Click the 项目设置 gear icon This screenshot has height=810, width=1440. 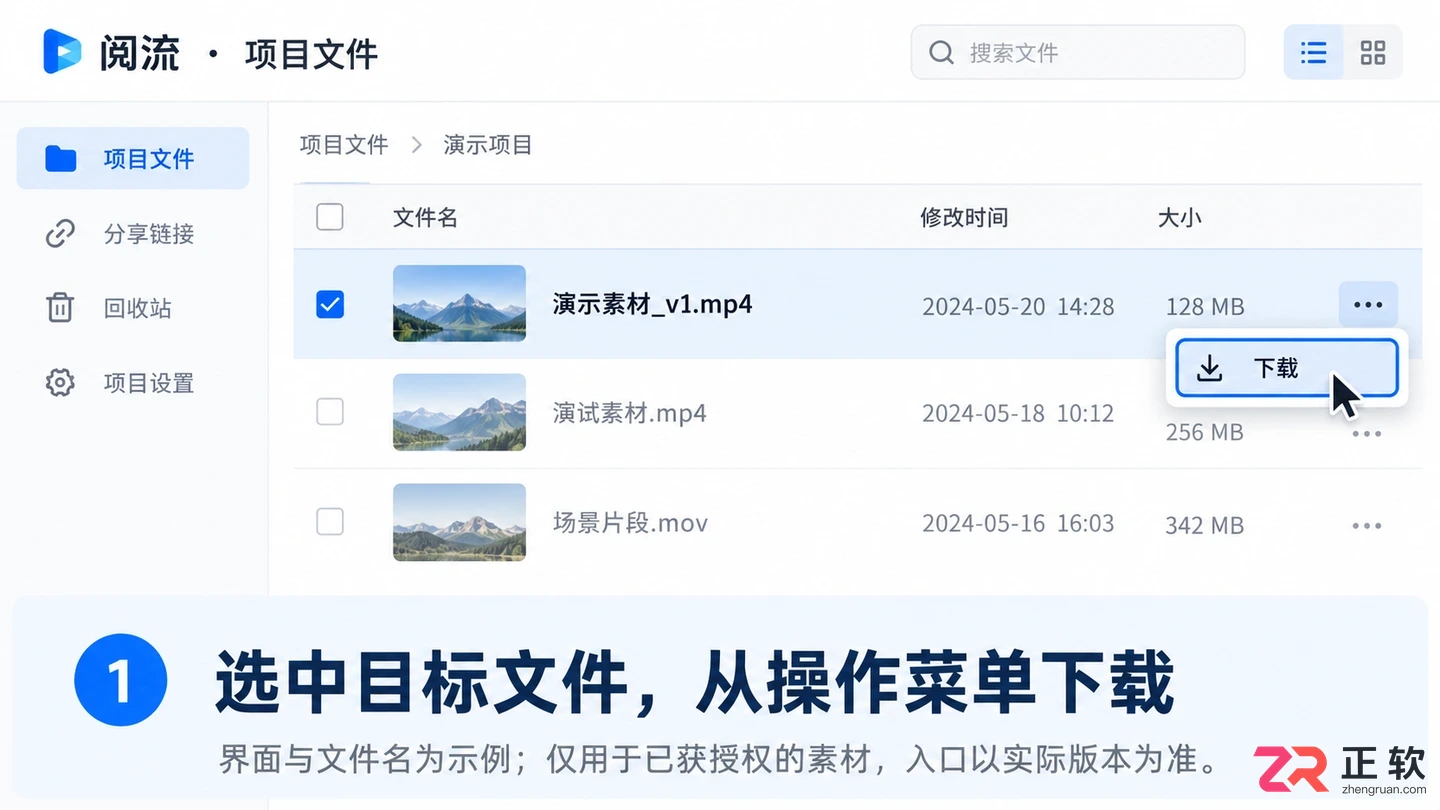[x=60, y=383]
